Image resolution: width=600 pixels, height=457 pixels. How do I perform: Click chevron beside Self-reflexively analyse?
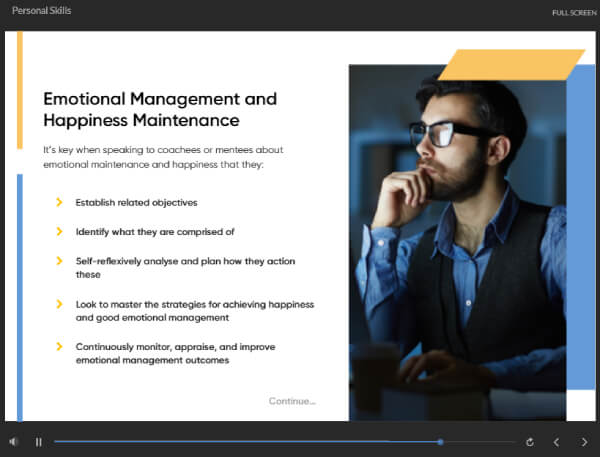tap(60, 261)
